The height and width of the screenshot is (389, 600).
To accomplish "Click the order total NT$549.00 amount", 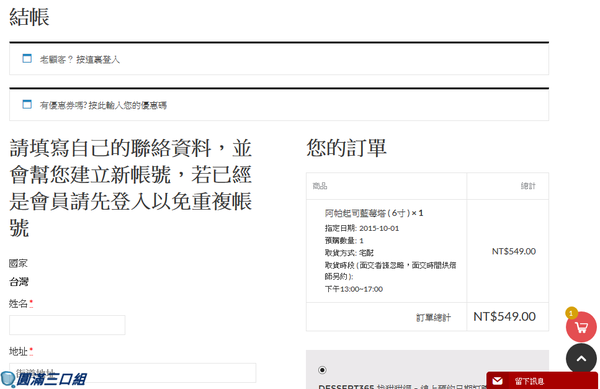I will pyautogui.click(x=504, y=317).
